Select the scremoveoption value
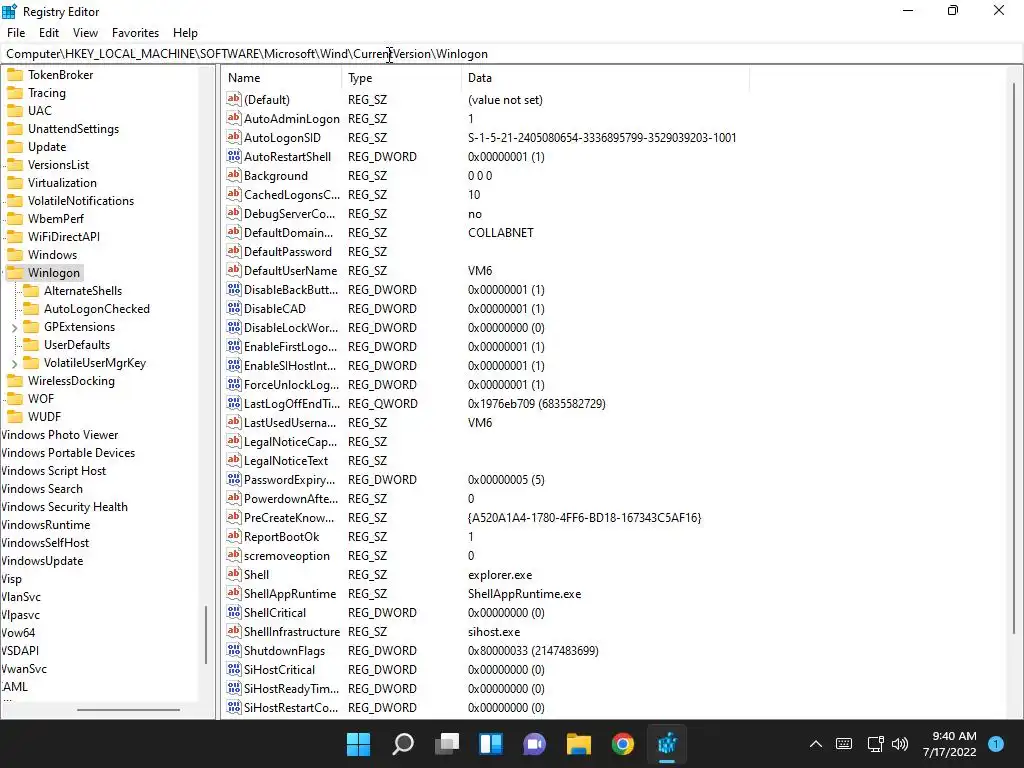The width and height of the screenshot is (1024, 768). point(287,556)
